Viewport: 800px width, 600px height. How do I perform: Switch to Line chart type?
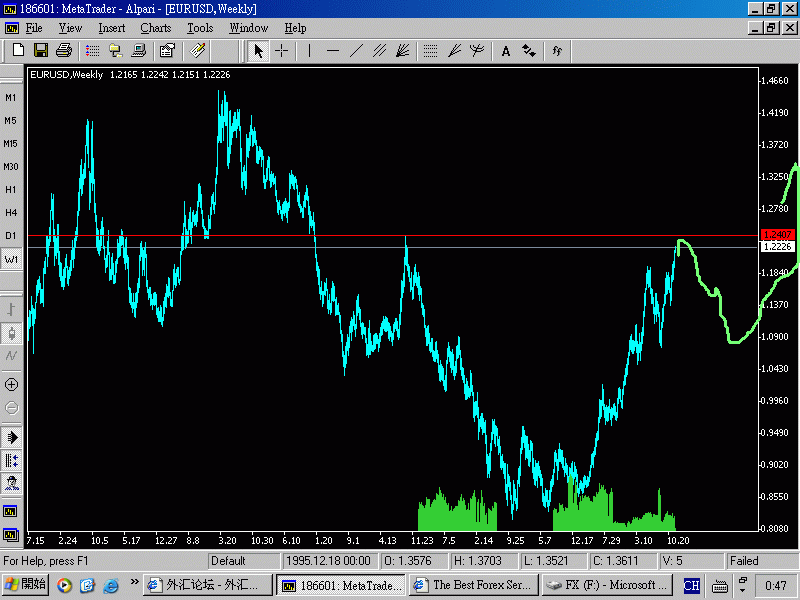coord(11,356)
